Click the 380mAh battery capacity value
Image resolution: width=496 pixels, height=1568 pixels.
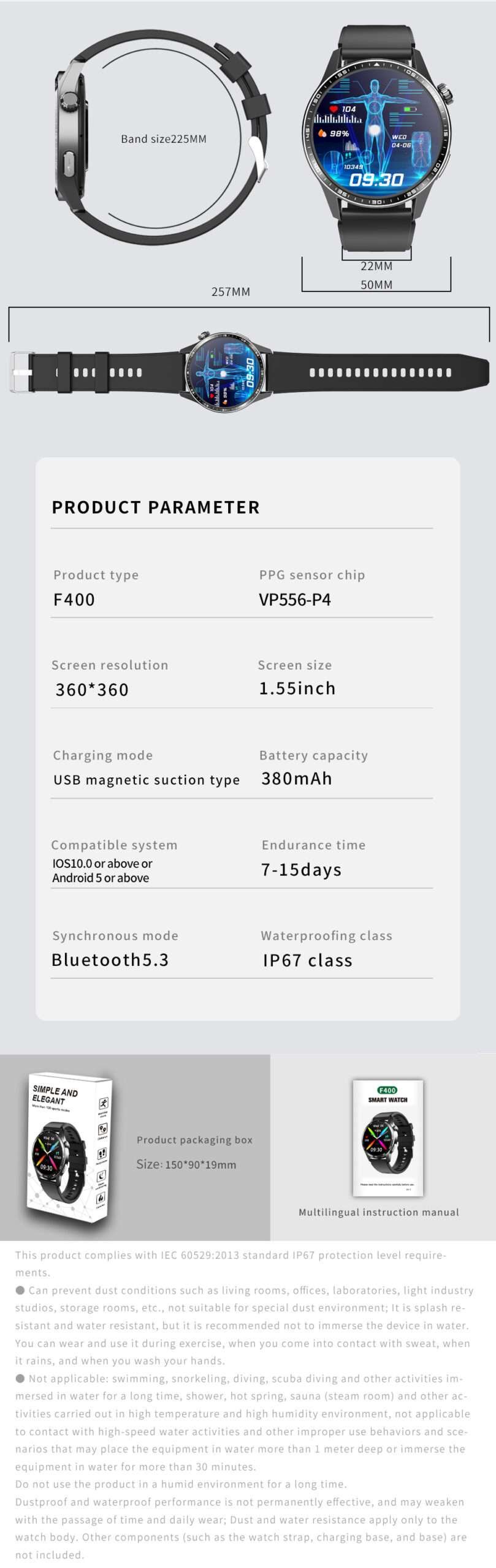(297, 778)
